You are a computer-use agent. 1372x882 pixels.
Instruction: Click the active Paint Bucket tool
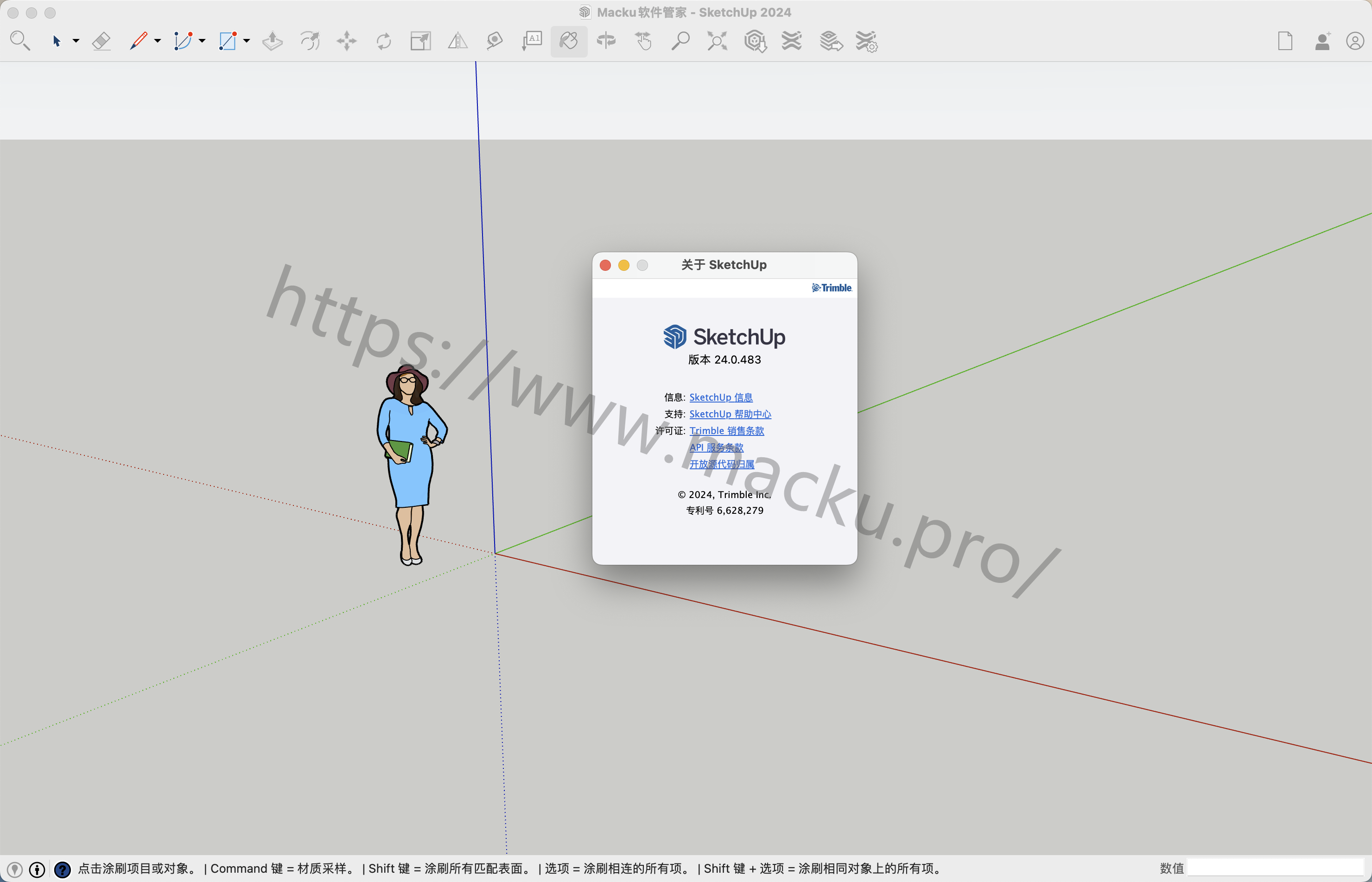tap(569, 41)
